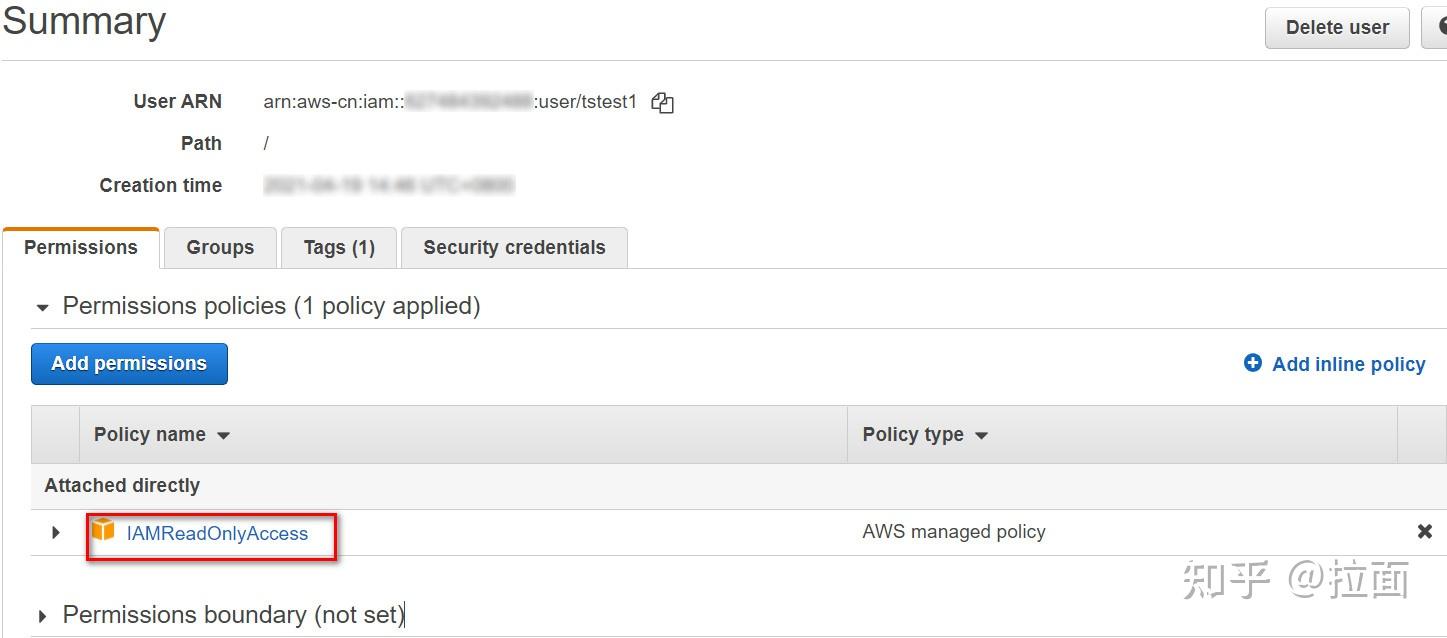Switch to the Security credentials tab
Viewport: 1447px width, 638px height.
pyautogui.click(x=514, y=247)
